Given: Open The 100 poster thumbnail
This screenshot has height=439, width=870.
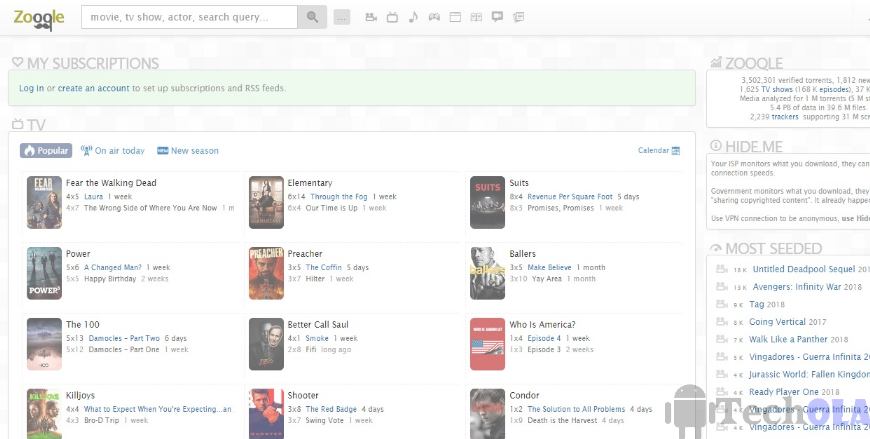Looking at the screenshot, I should 44,344.
